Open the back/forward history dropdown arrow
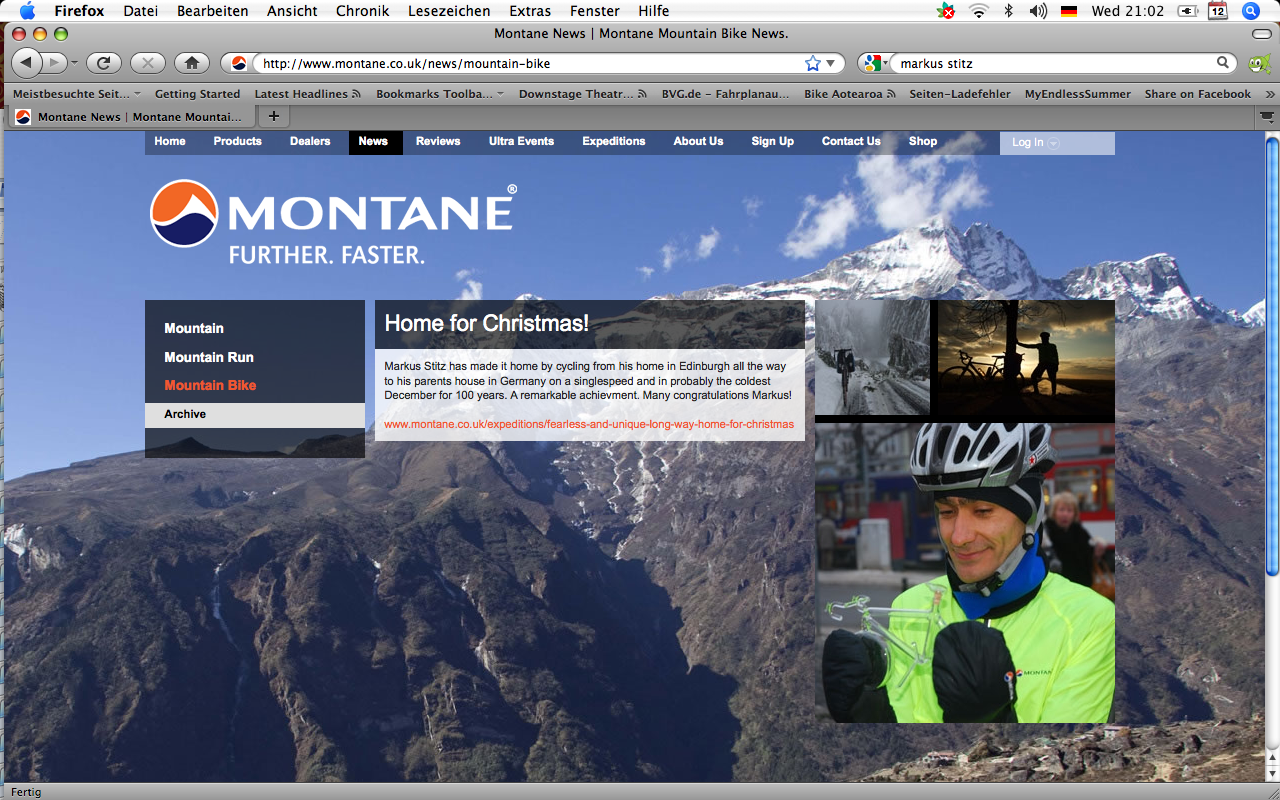Image resolution: width=1280 pixels, height=800 pixels. click(x=74, y=63)
